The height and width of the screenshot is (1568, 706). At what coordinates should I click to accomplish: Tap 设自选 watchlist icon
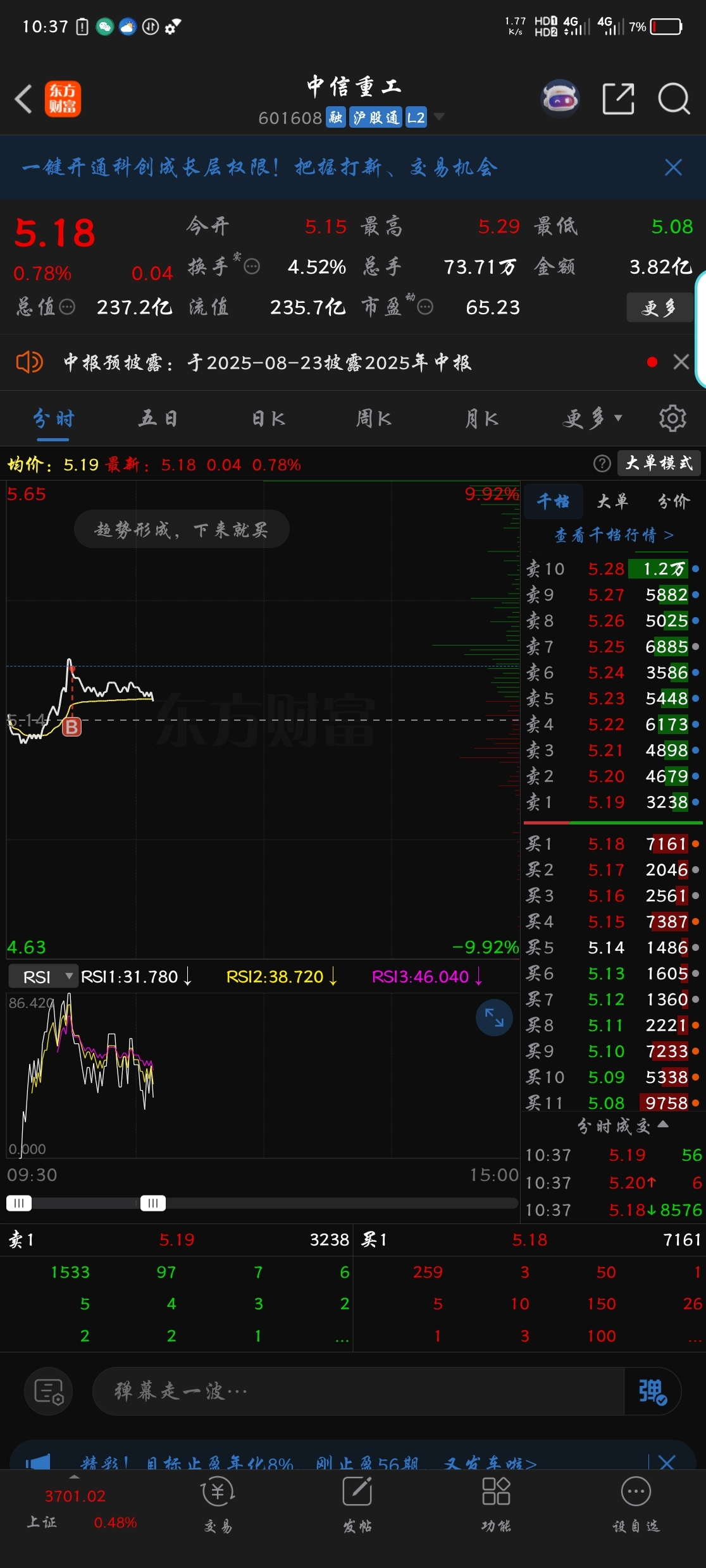(636, 1505)
